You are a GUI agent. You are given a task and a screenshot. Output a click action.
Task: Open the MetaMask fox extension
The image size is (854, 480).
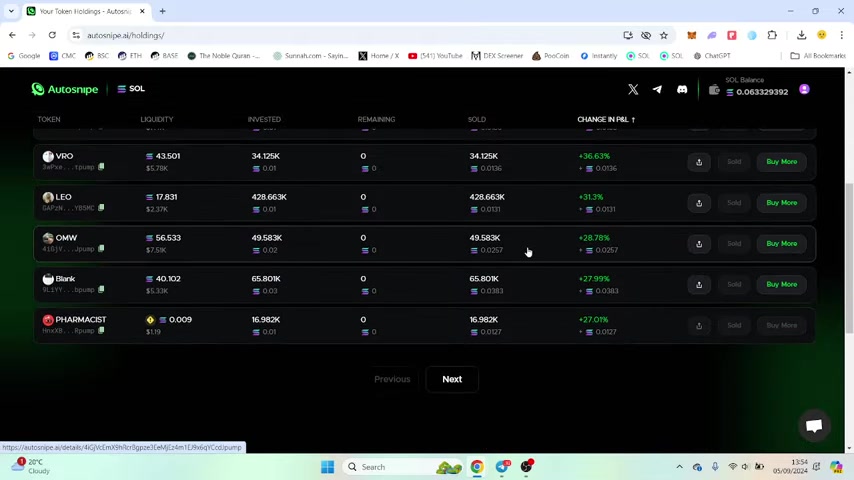point(692,35)
